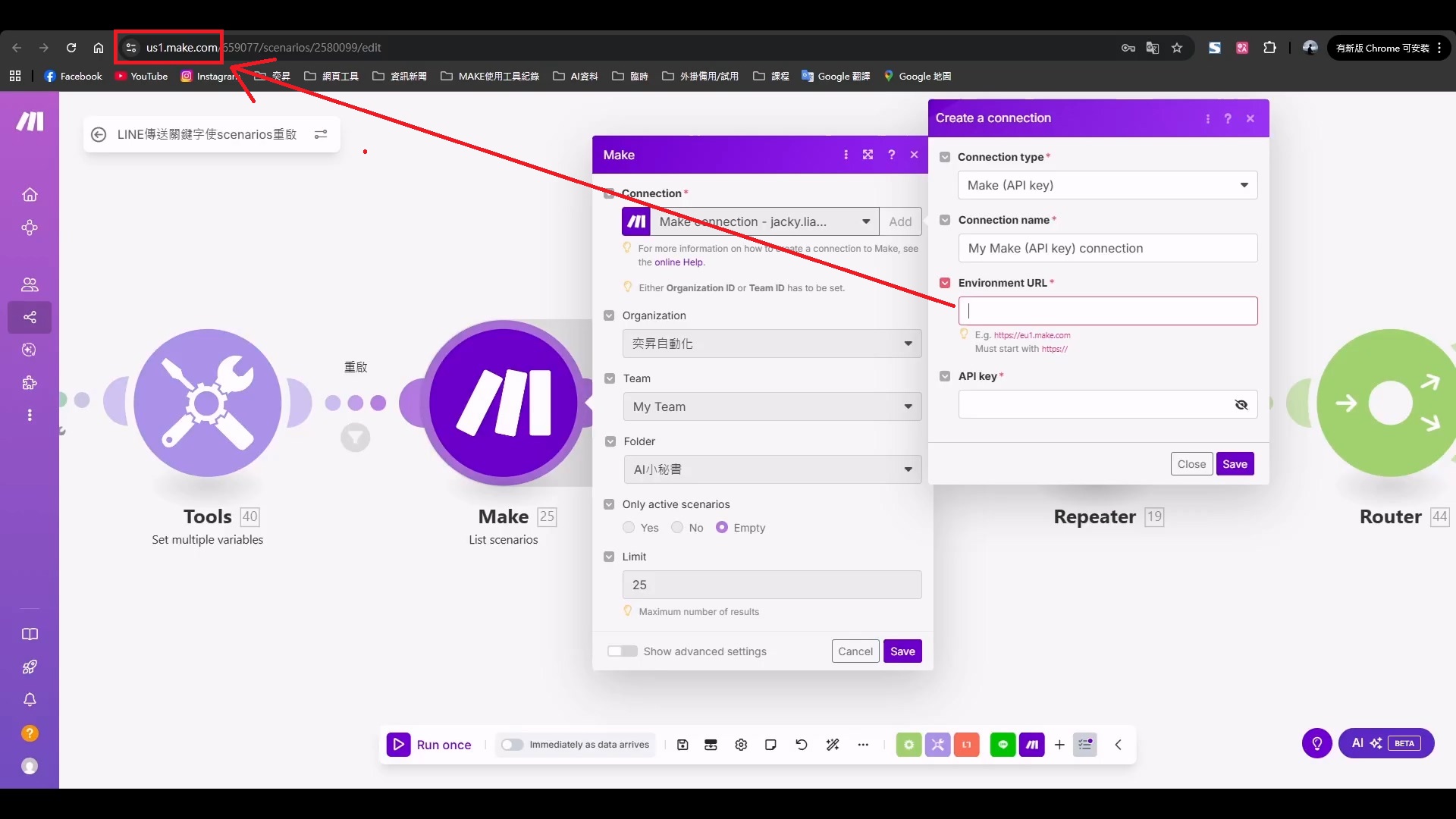Open the notifications bell in sidebar
This screenshot has width=1456, height=819.
coord(30,699)
